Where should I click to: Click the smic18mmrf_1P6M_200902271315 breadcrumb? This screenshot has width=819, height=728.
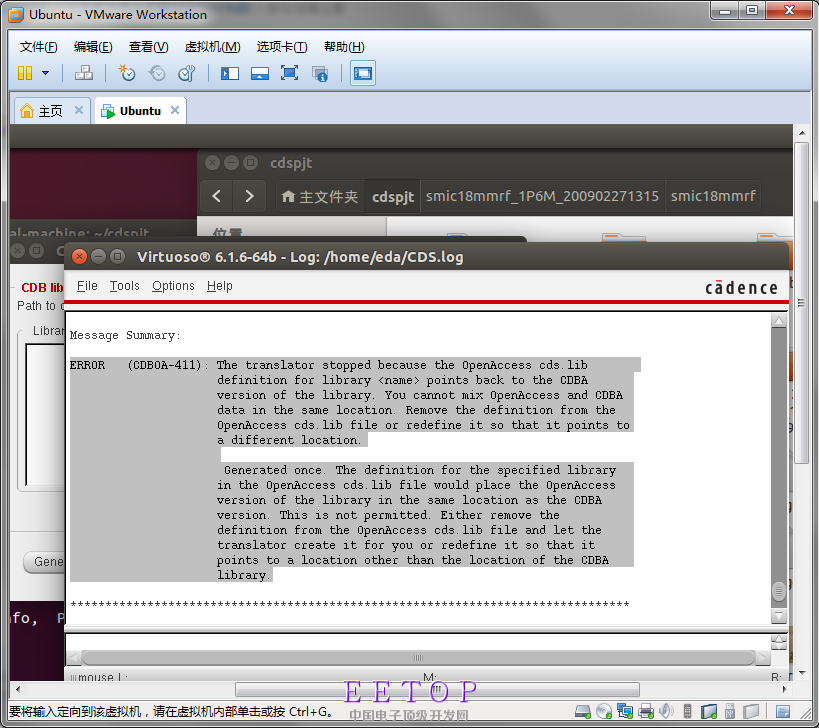(542, 196)
